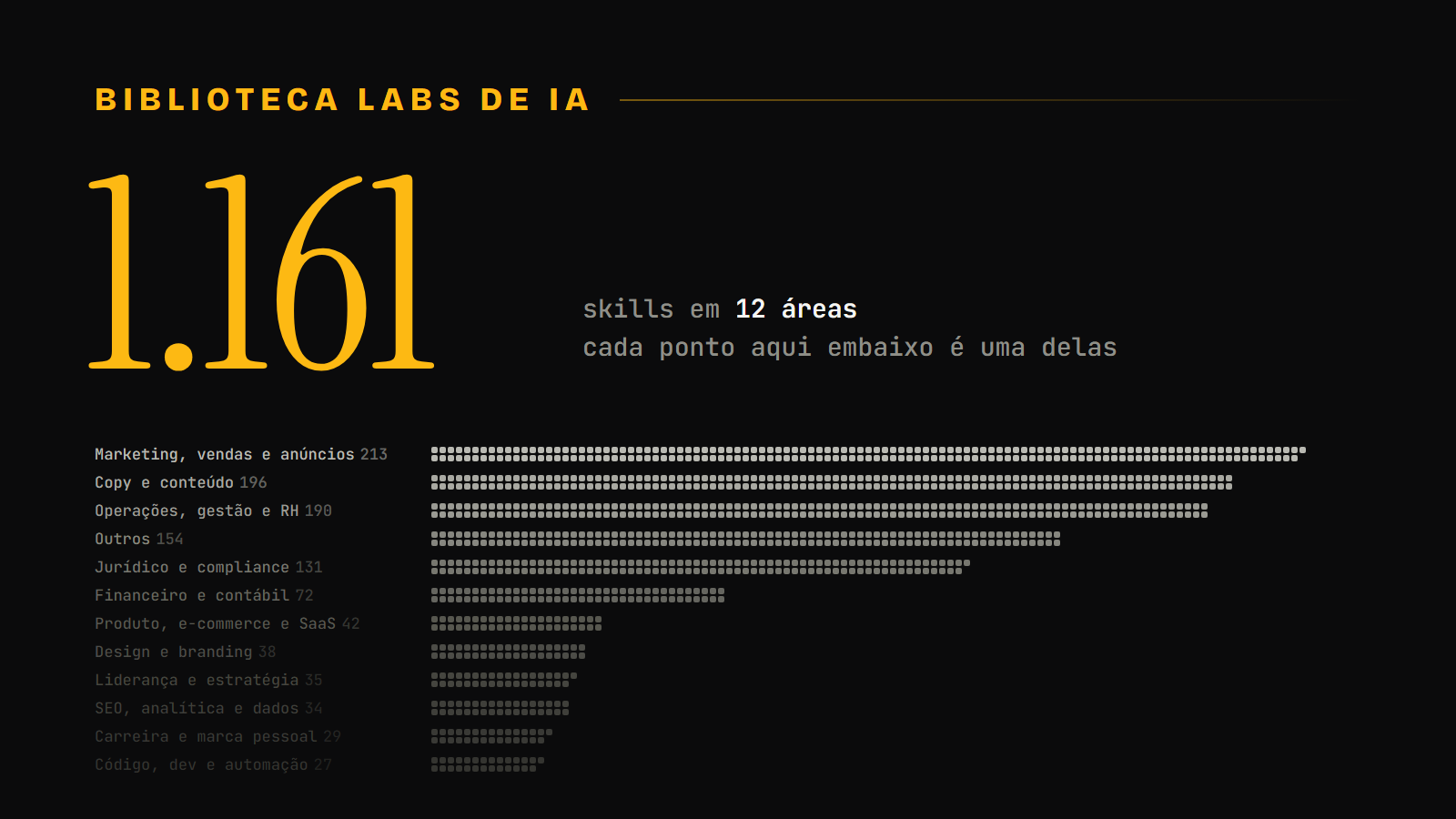Image resolution: width=1456 pixels, height=819 pixels.
Task: Click the 'BIBLIOTECA LABS DE IA' heading
Action: coord(342,99)
